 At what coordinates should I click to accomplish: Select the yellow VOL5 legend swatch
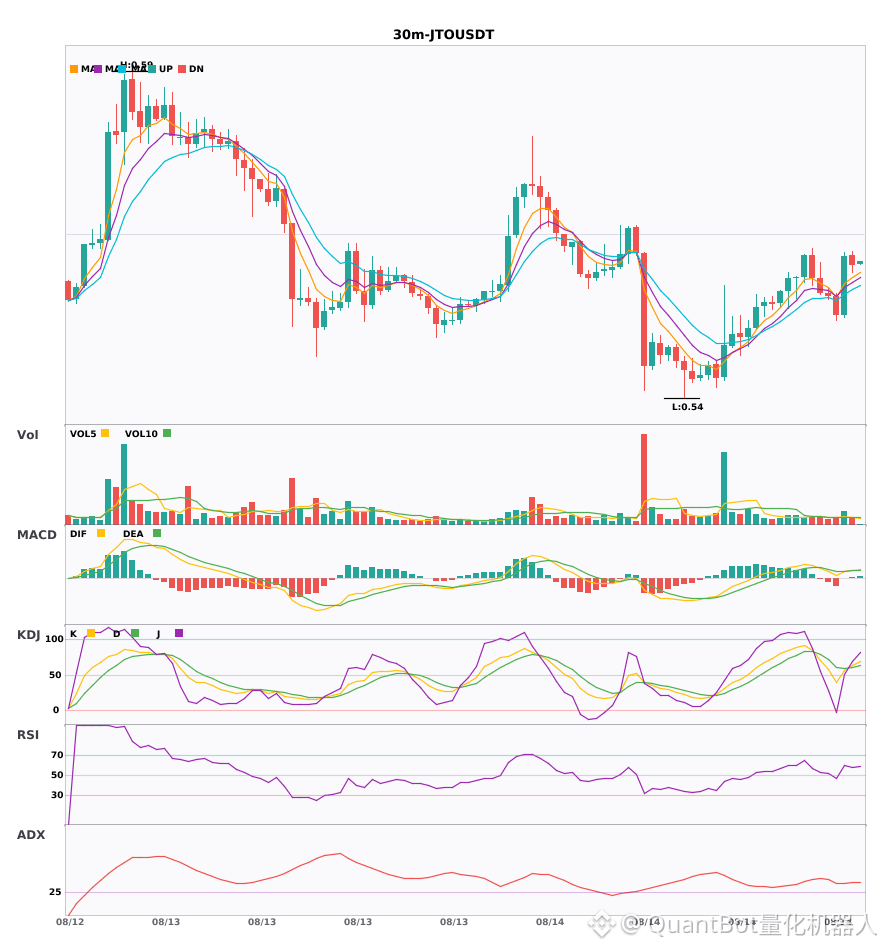point(105,433)
